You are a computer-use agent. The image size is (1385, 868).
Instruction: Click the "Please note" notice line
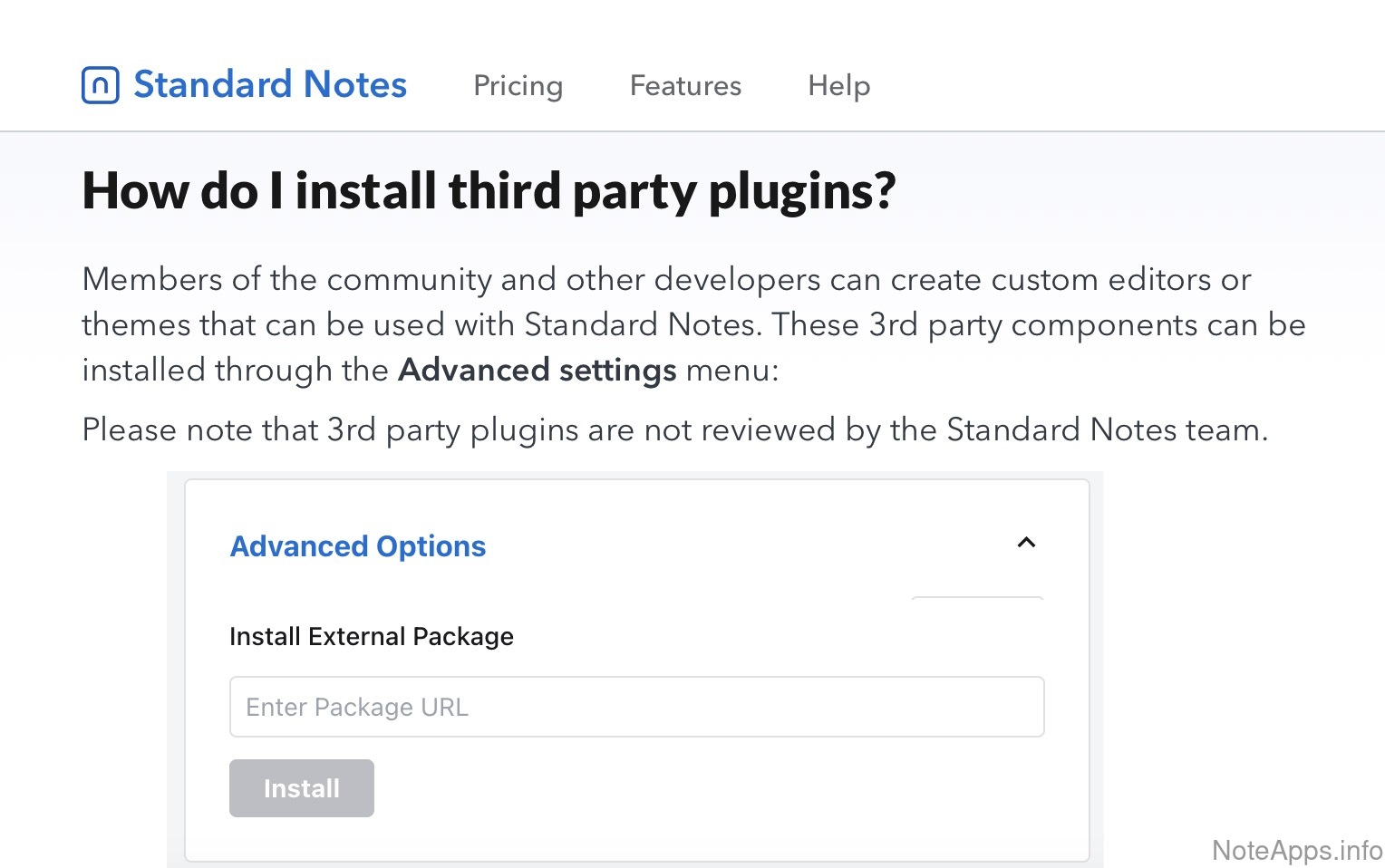click(673, 429)
